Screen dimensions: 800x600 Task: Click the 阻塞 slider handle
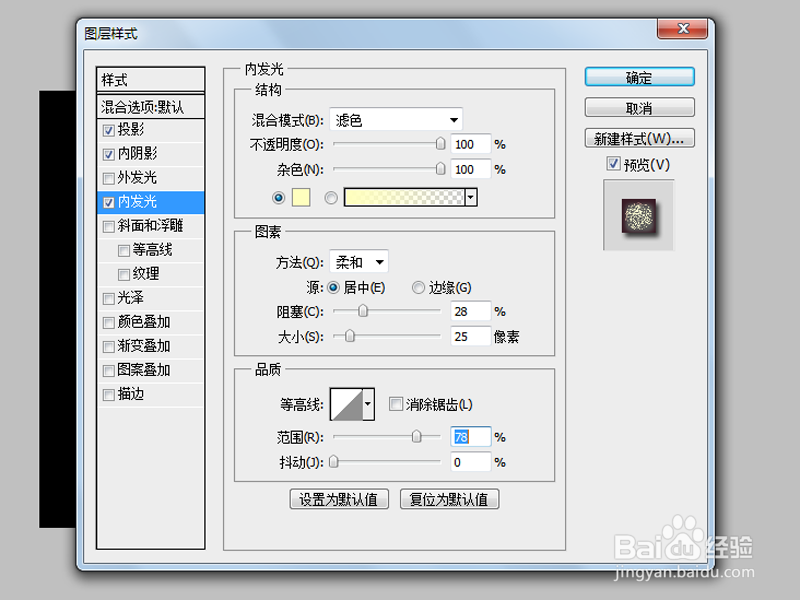click(363, 310)
